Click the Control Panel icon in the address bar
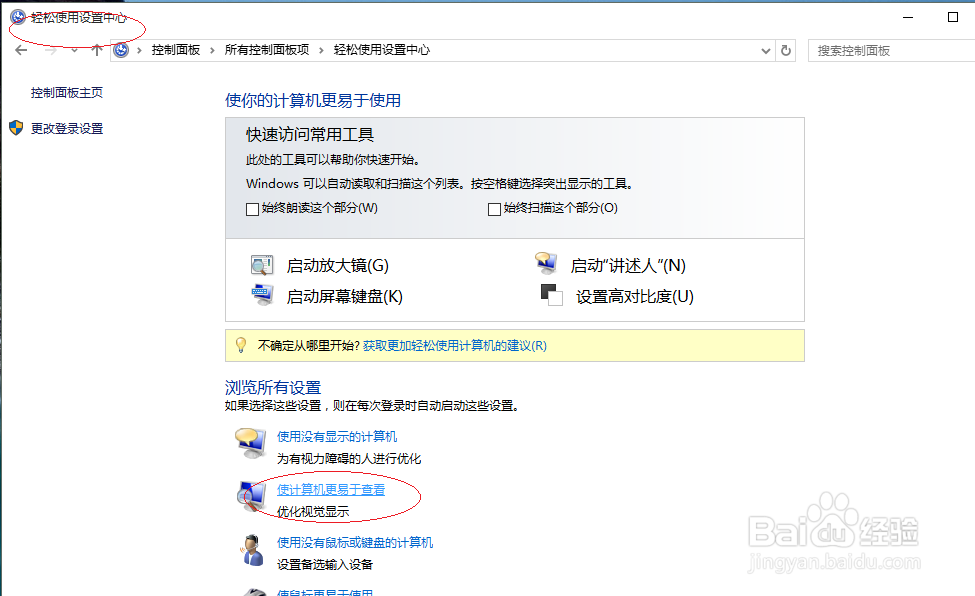The width and height of the screenshot is (975, 596). (122, 49)
